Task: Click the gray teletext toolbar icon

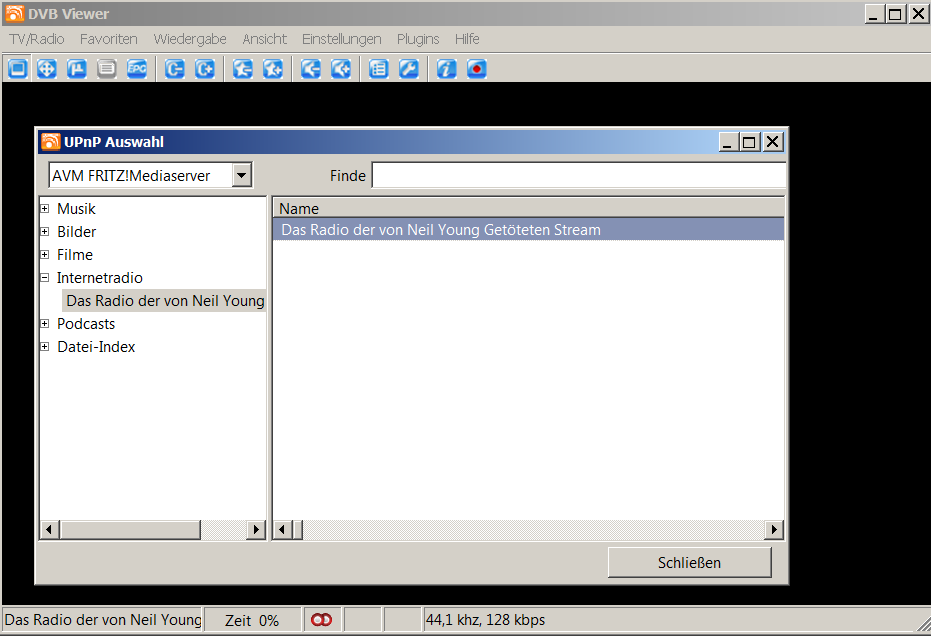Action: 107,69
